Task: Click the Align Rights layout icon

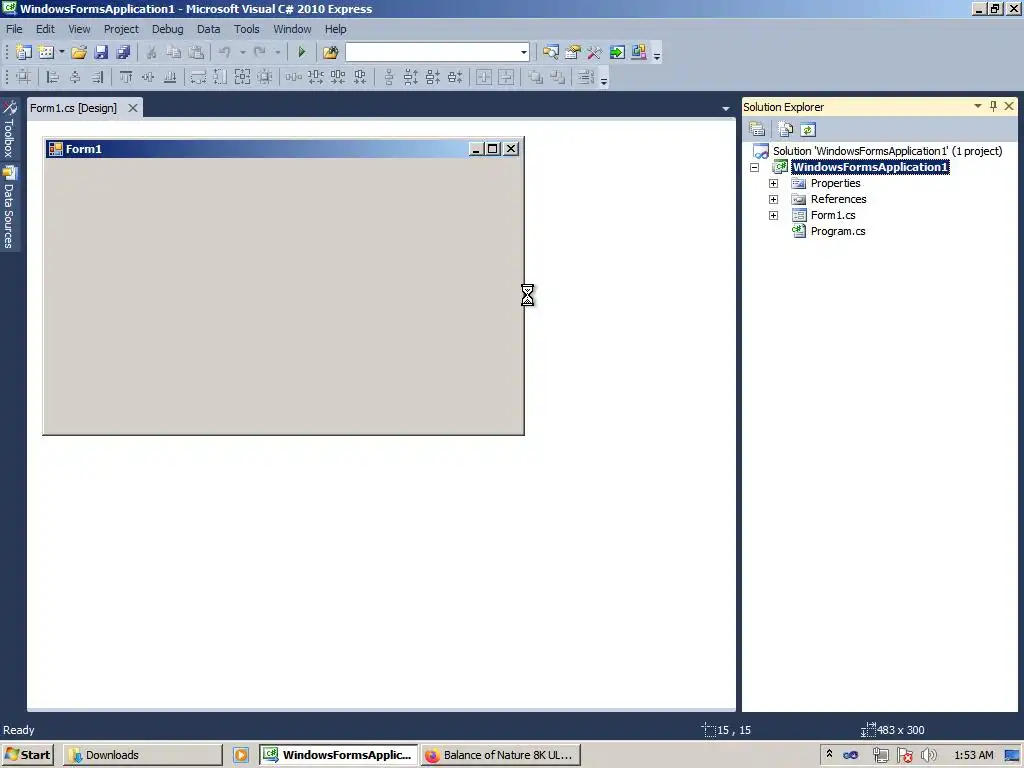Action: coord(97,77)
